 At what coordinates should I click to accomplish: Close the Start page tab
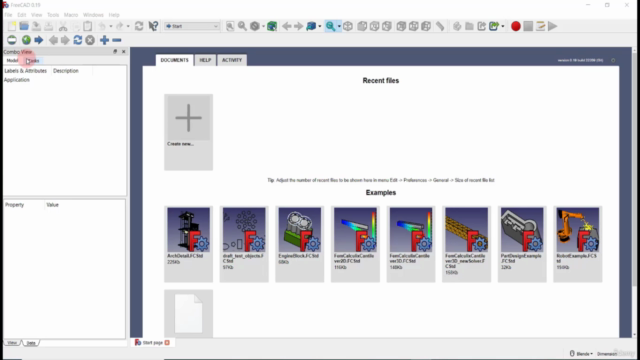(x=167, y=342)
